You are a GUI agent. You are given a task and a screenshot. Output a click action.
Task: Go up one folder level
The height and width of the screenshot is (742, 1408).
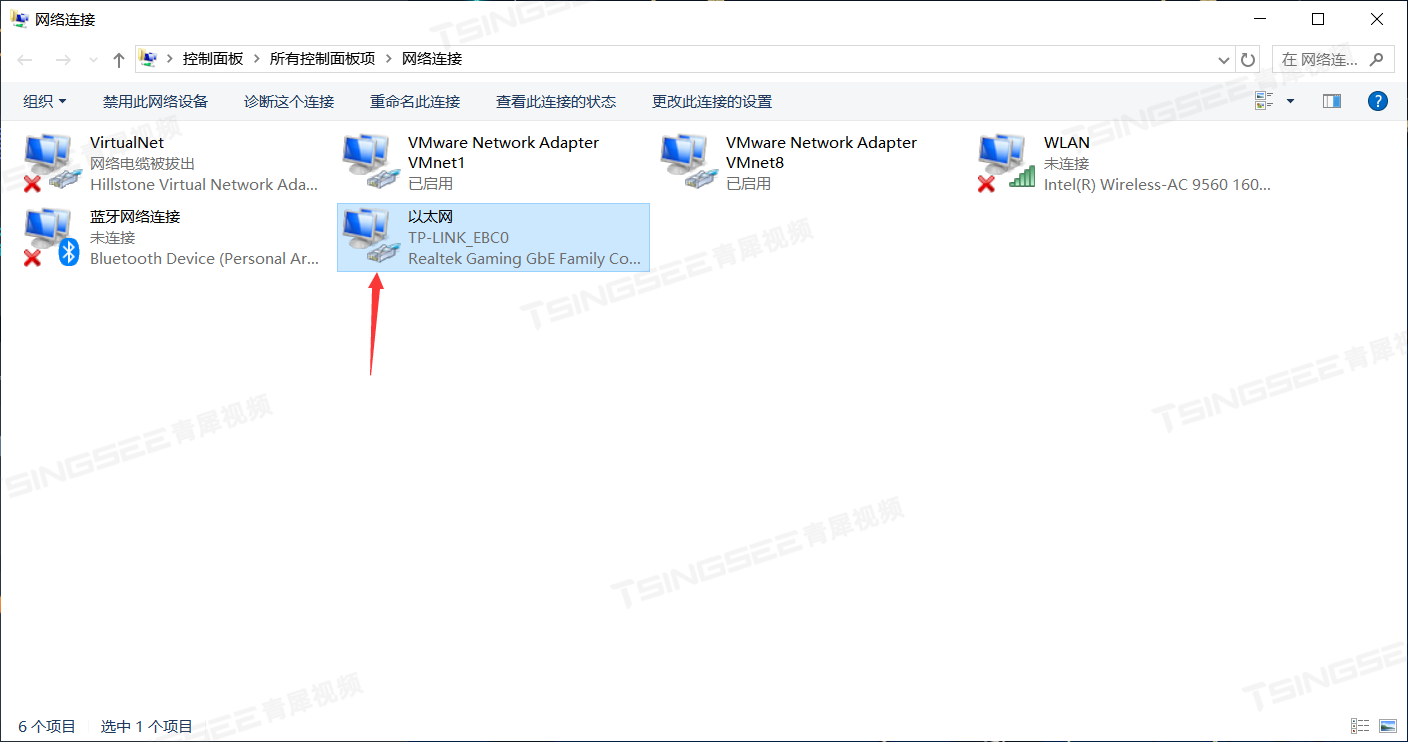119,60
